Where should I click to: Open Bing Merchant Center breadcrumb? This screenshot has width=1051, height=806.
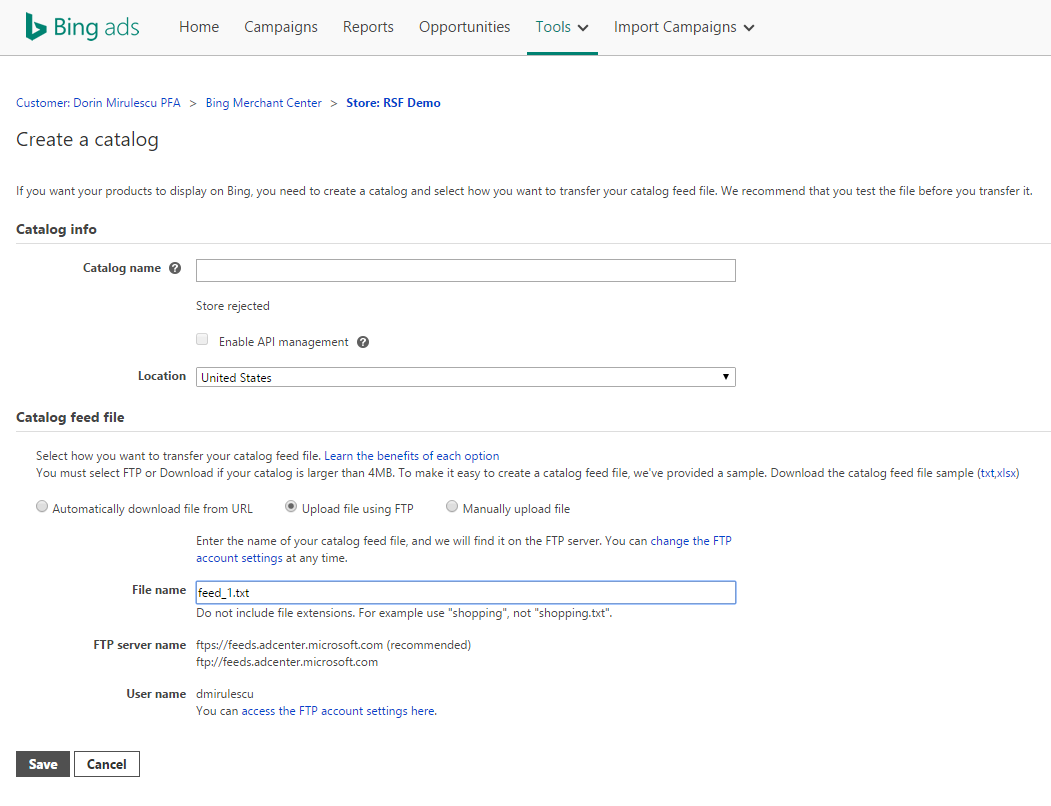click(263, 103)
